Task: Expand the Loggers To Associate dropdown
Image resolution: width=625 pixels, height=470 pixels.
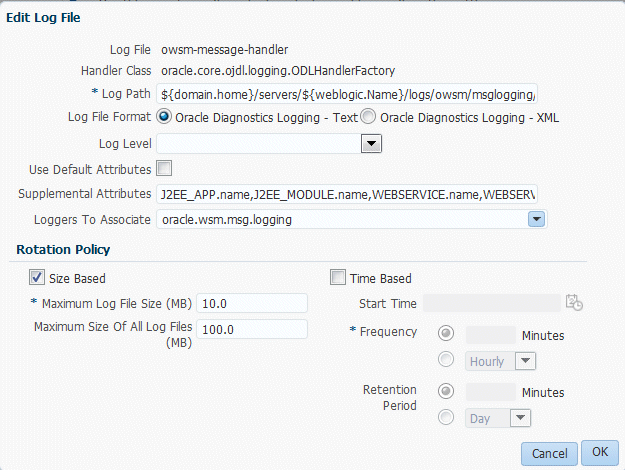Action: pyautogui.click(x=537, y=219)
